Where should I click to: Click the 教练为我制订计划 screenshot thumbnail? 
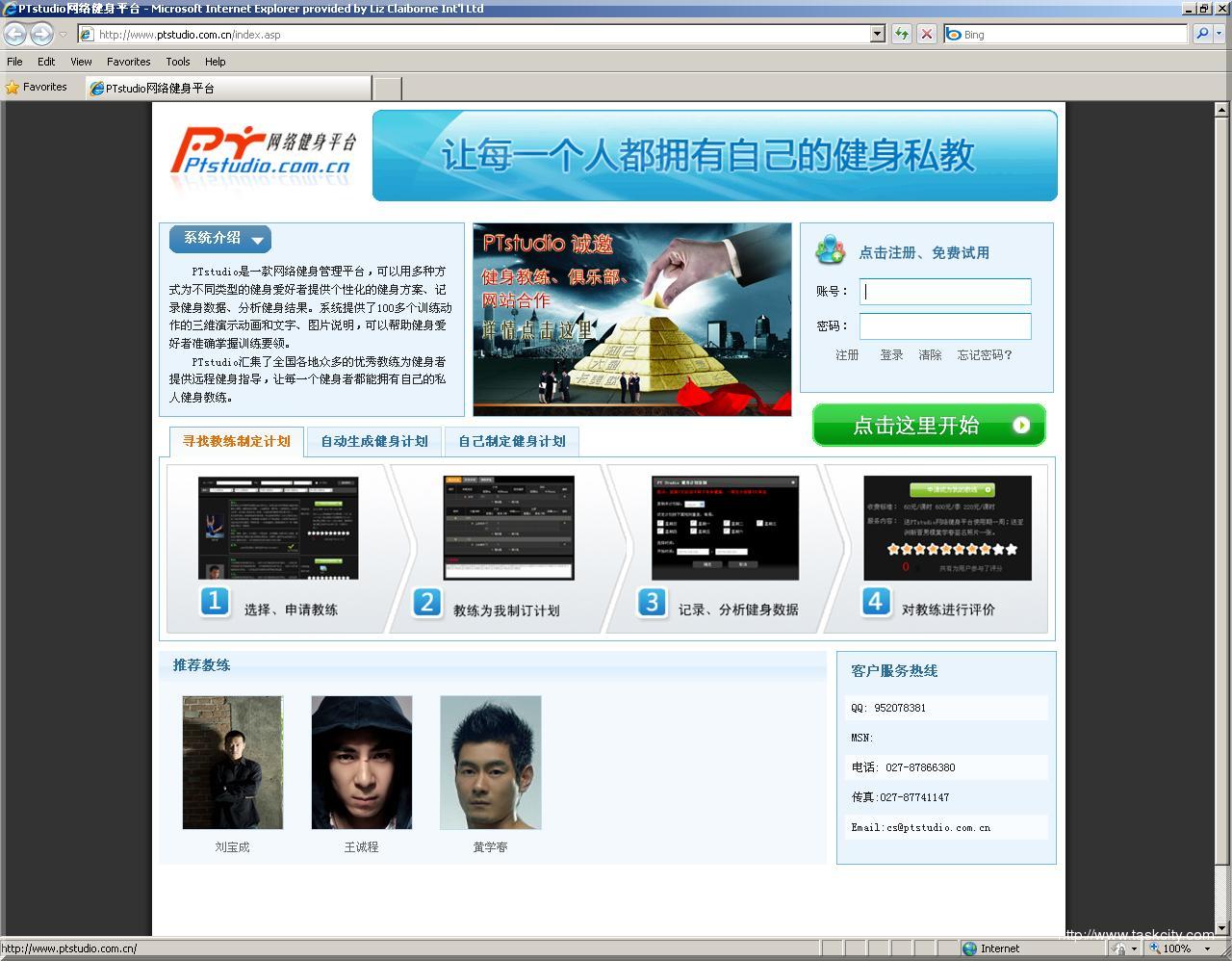(508, 528)
